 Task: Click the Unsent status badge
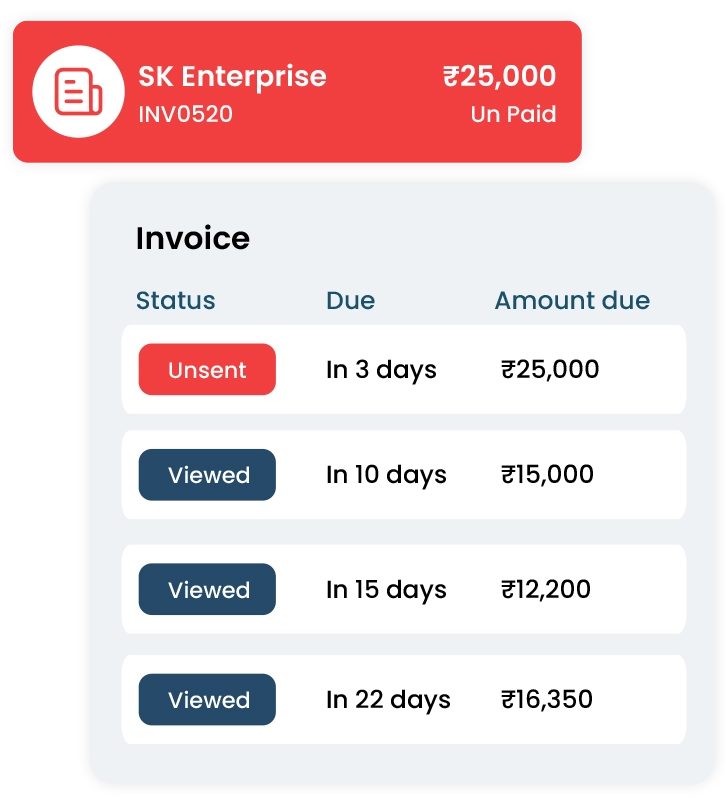[x=207, y=370]
